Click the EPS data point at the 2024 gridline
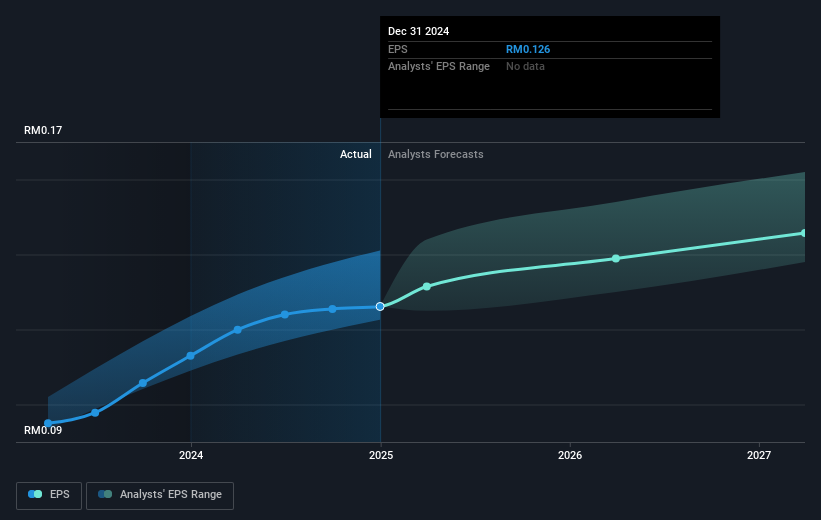821x520 pixels. (191, 356)
